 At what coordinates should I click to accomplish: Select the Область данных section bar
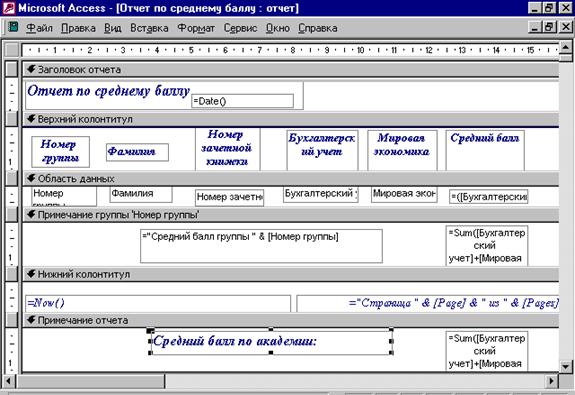click(290, 179)
